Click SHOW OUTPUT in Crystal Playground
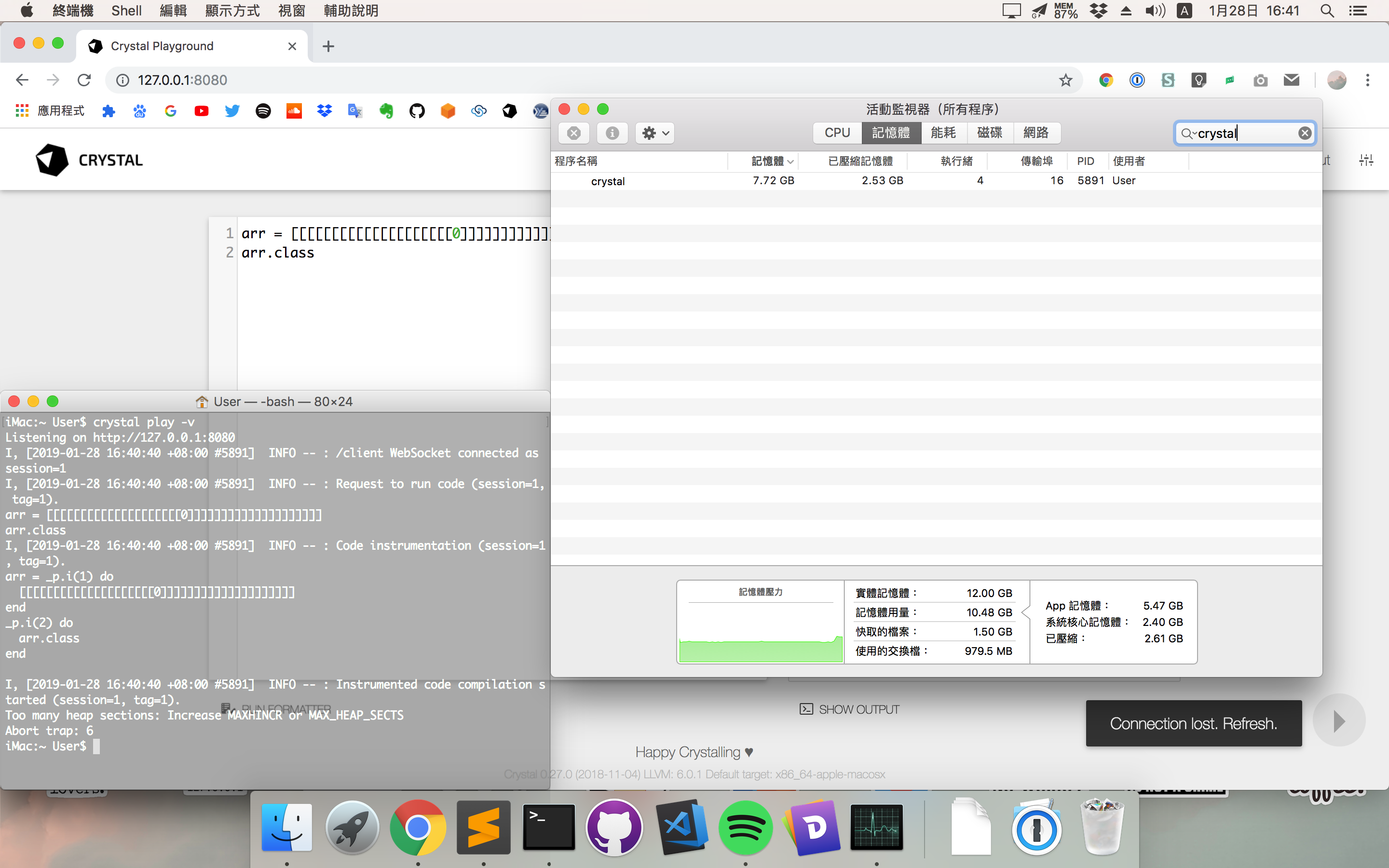Viewport: 1389px width, 868px height. 849,709
